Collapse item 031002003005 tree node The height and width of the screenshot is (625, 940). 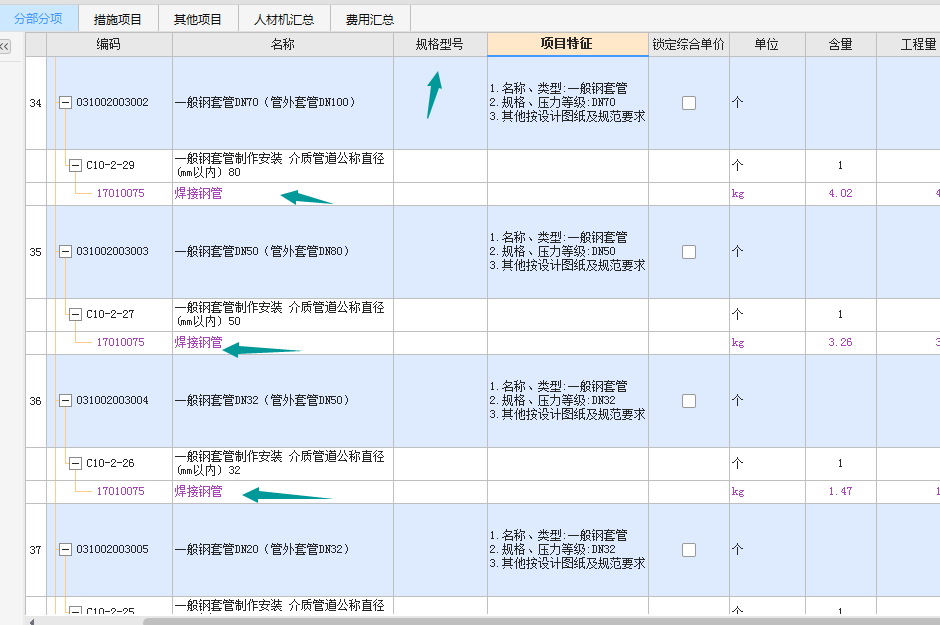65,549
